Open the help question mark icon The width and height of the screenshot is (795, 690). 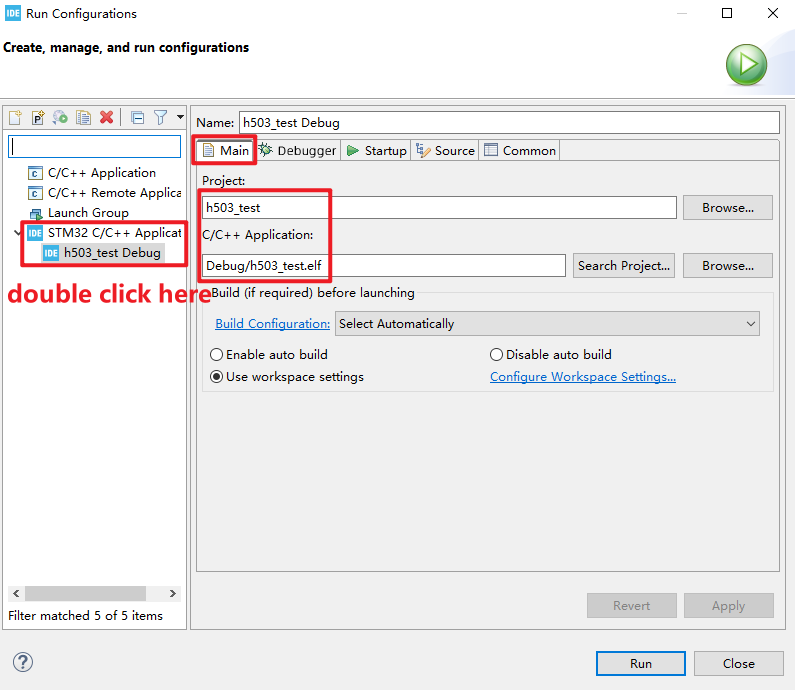pos(23,662)
